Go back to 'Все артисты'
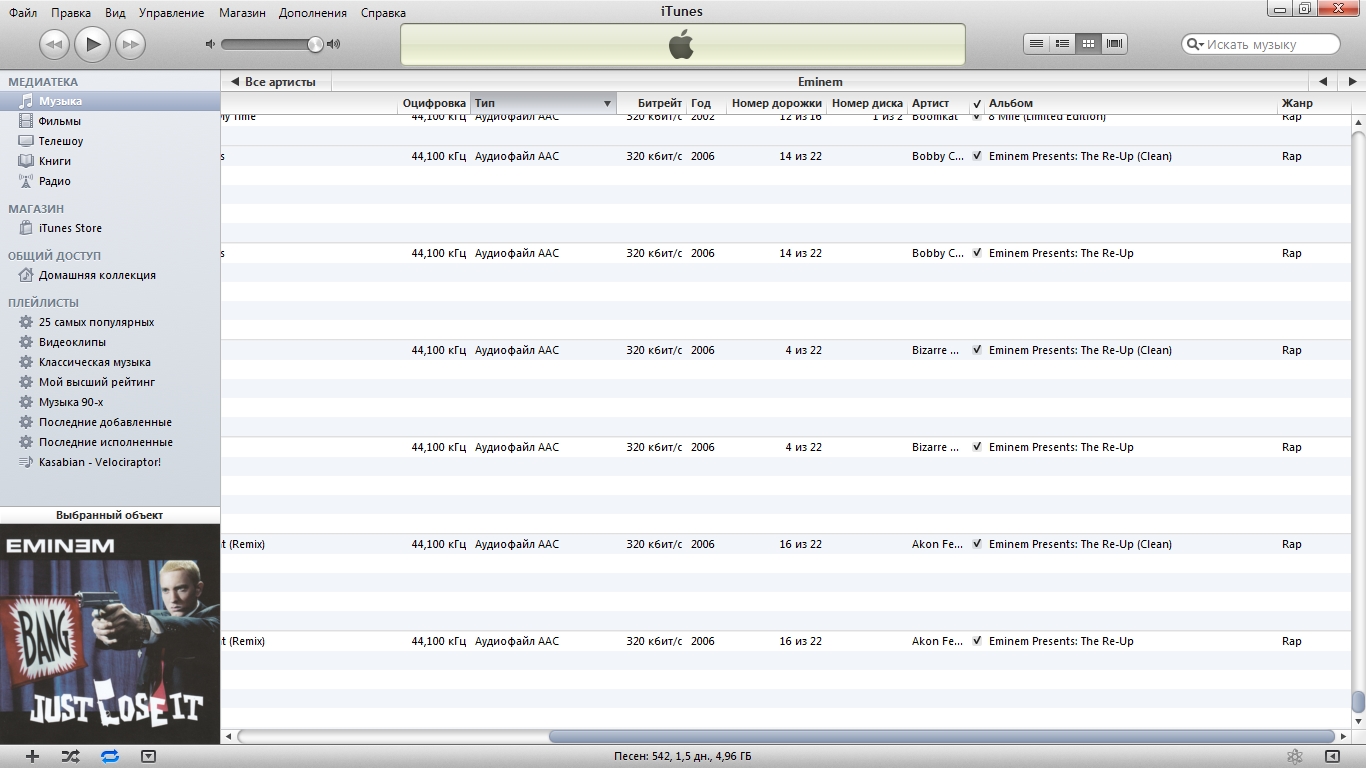 point(274,82)
